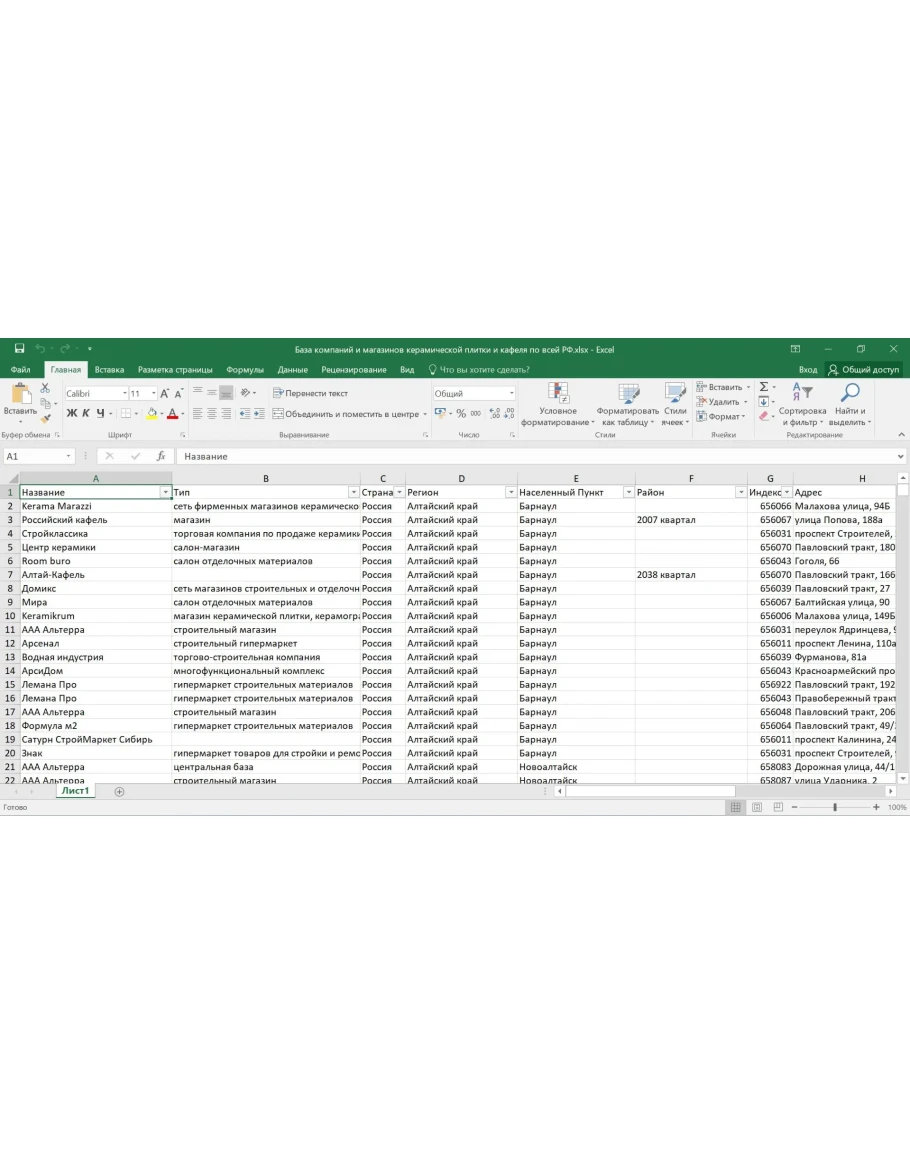Image resolution: width=910 pixels, height=1155 pixels.
Task: Click the accounting number format icon
Action: pyautogui.click(x=440, y=413)
